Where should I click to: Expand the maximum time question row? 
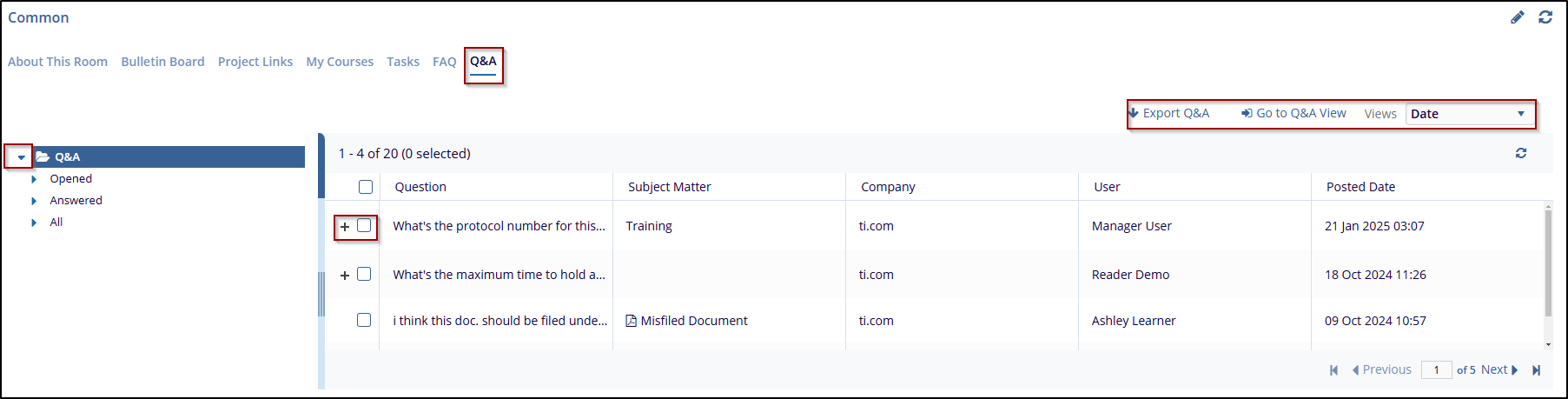coord(345,276)
